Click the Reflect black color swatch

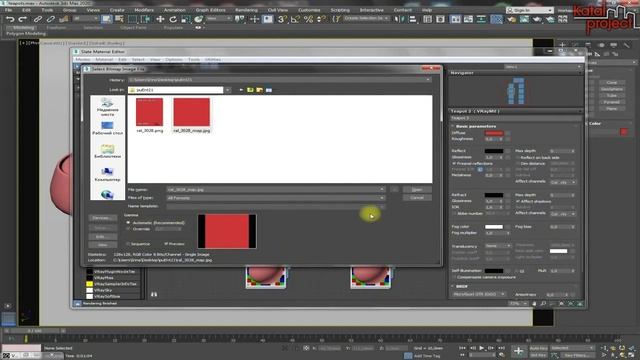(494, 151)
